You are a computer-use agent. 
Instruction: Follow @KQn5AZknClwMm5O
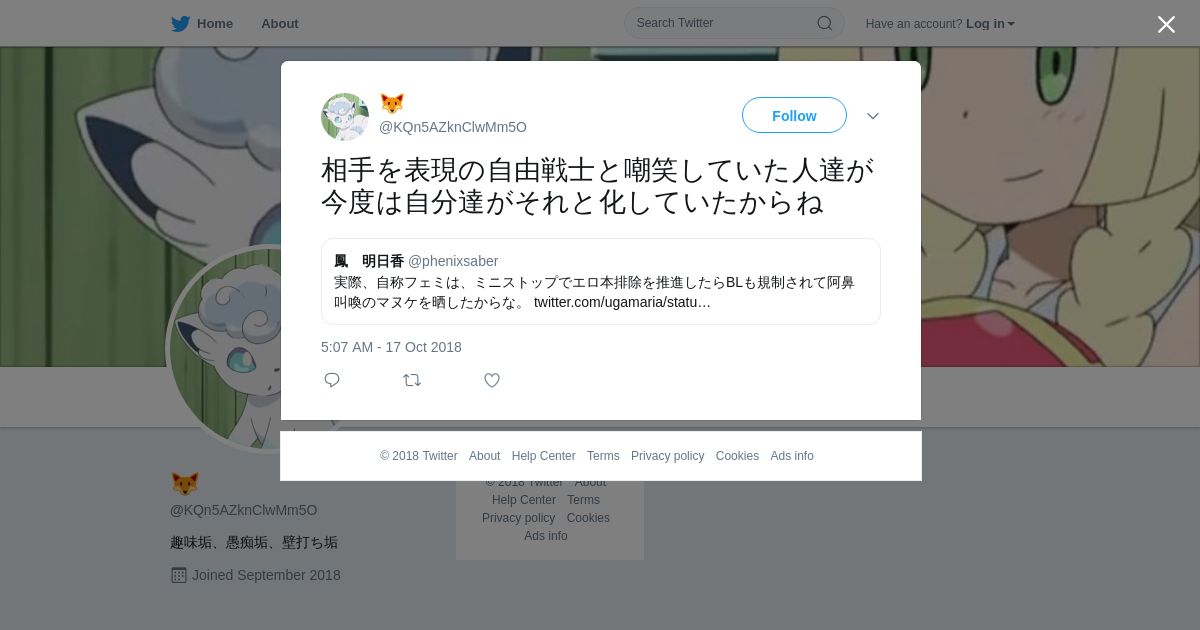coord(794,115)
